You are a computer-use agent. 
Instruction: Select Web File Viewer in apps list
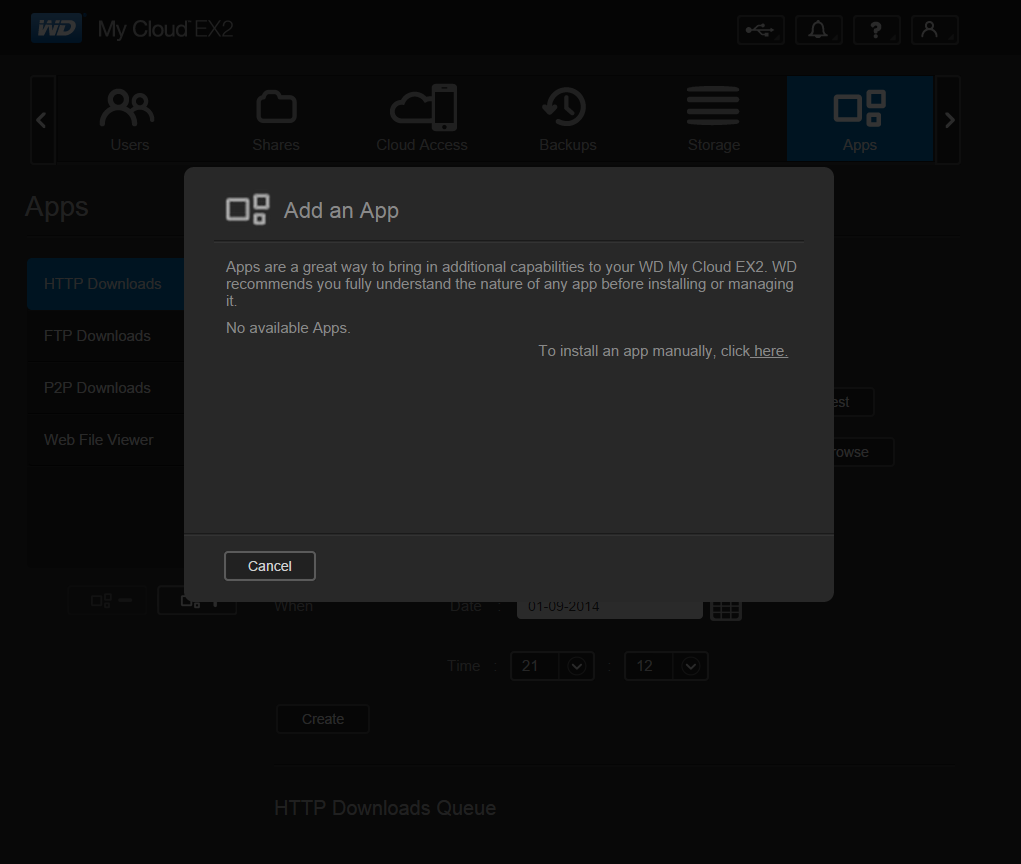(106, 440)
